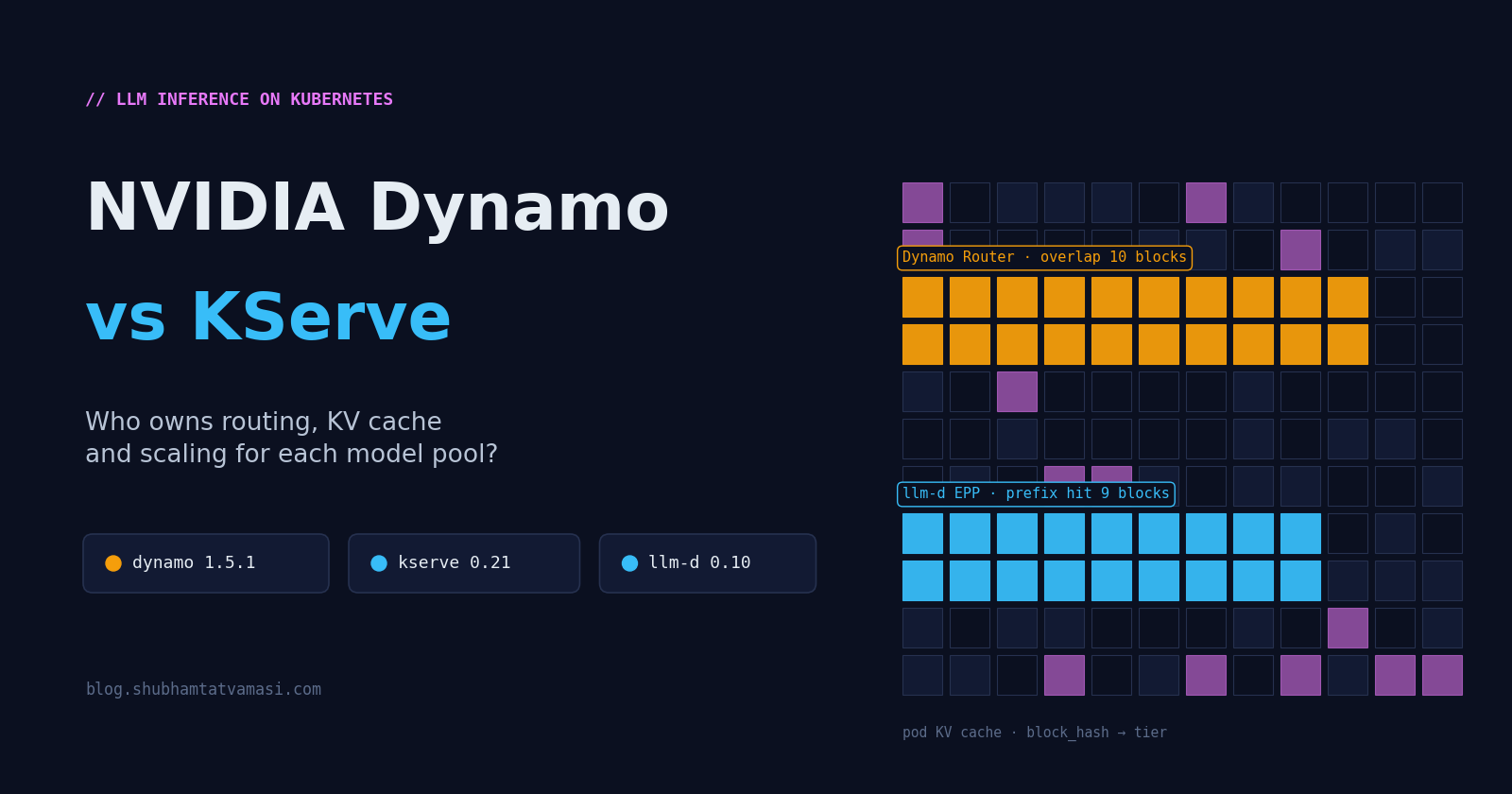1512x794 pixels.
Task: Open the blog.shubhamtatvamasi.com link
Action: [203, 690]
